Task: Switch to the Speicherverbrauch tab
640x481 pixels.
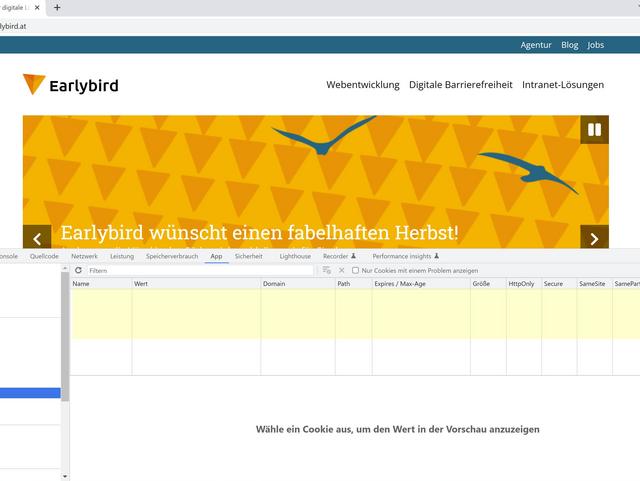Action: click(x=172, y=256)
